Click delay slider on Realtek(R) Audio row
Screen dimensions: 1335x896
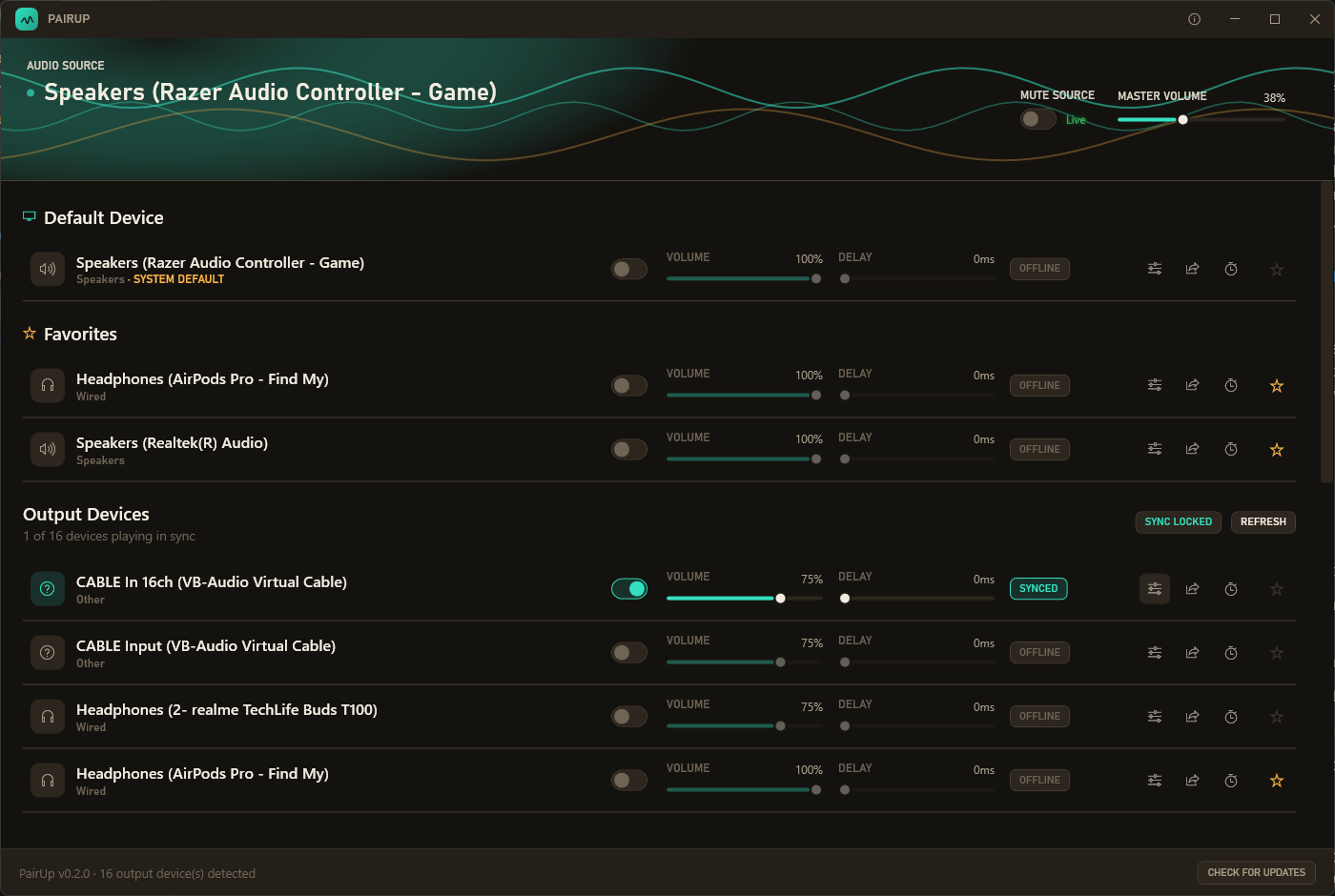[x=916, y=458]
